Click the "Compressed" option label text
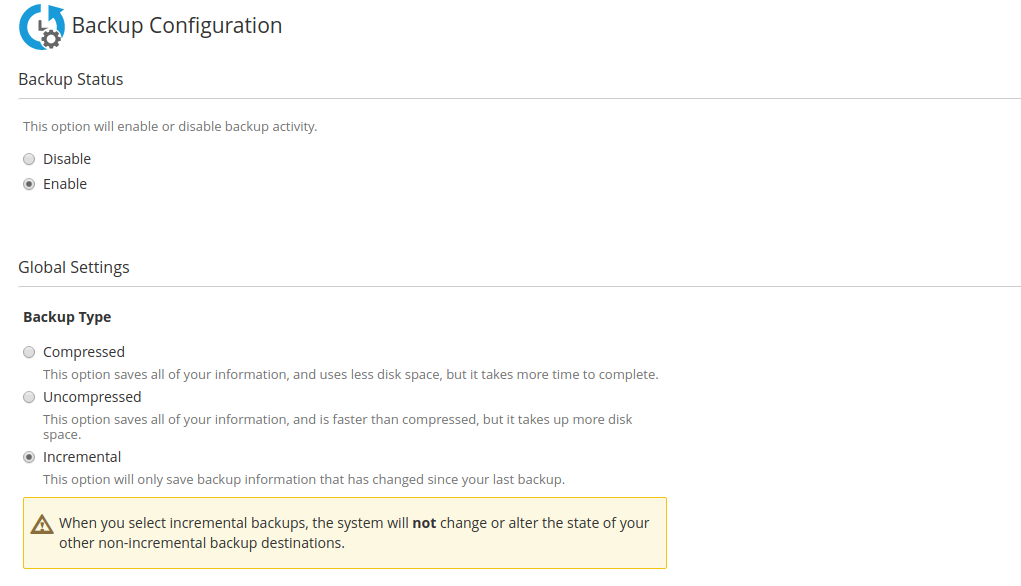The width and height of the screenshot is (1021, 586). click(84, 352)
